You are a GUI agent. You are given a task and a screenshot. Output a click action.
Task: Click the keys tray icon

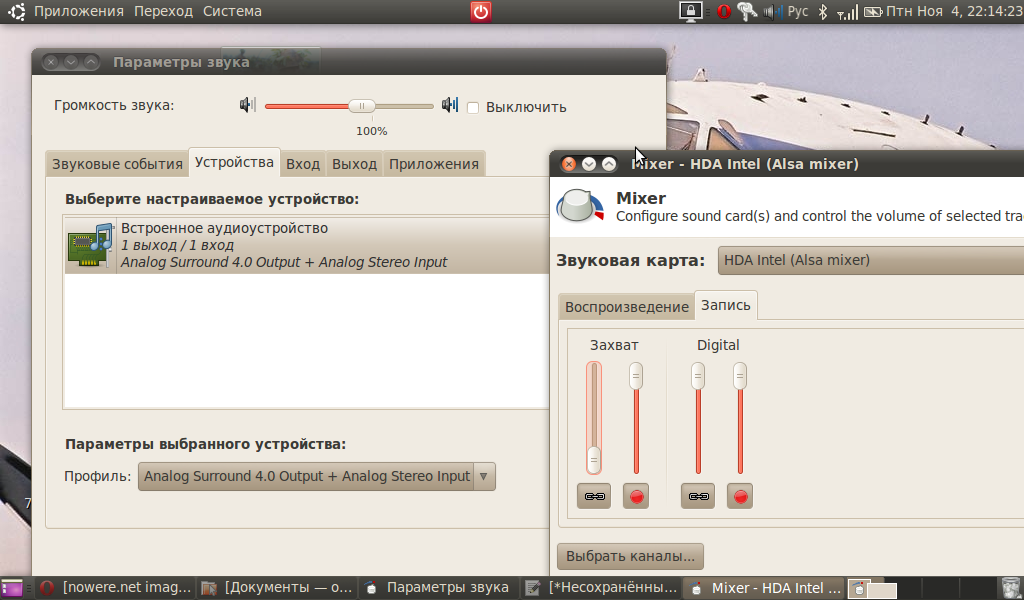click(746, 12)
